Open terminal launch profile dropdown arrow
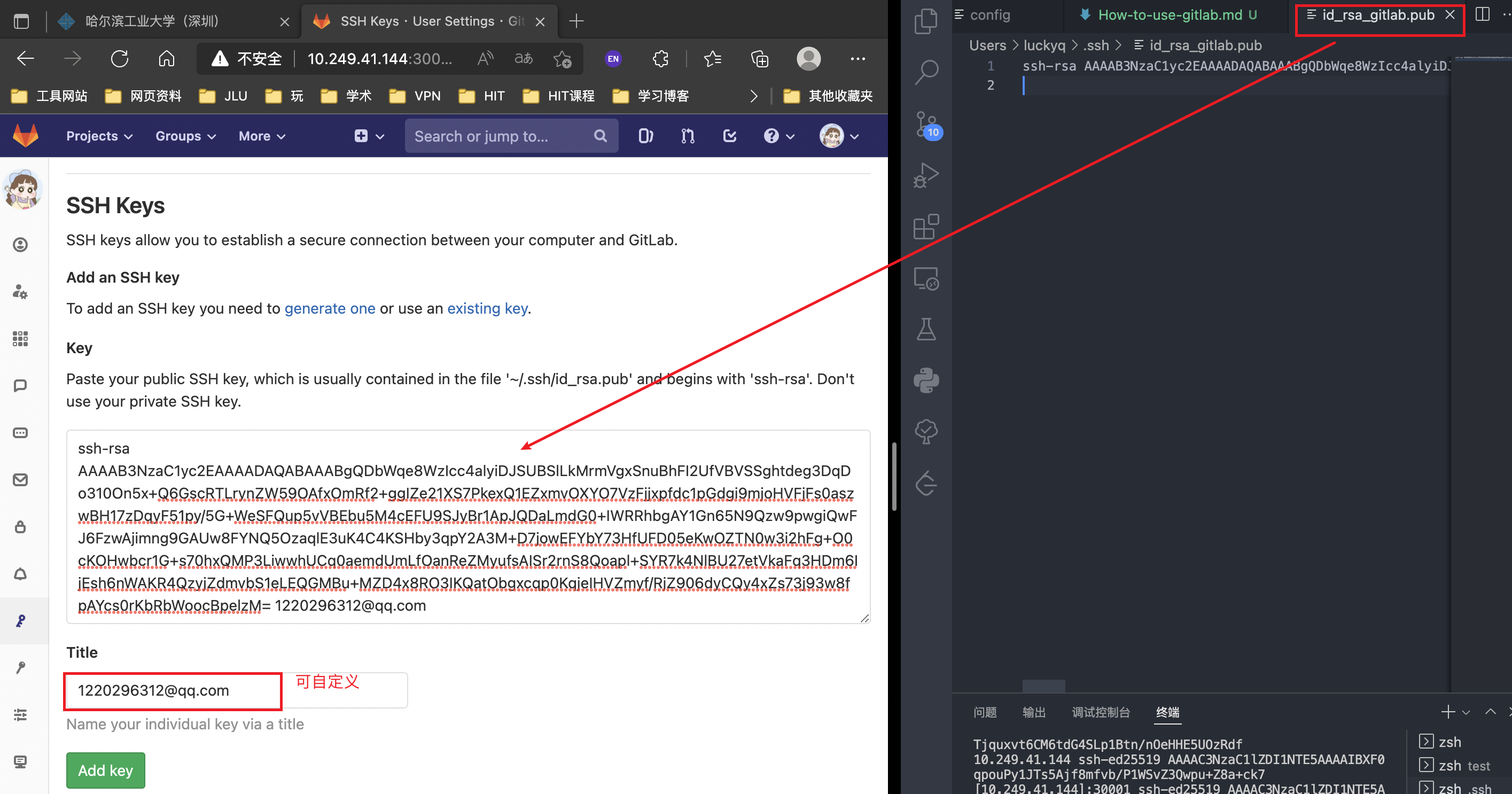 point(1466,712)
